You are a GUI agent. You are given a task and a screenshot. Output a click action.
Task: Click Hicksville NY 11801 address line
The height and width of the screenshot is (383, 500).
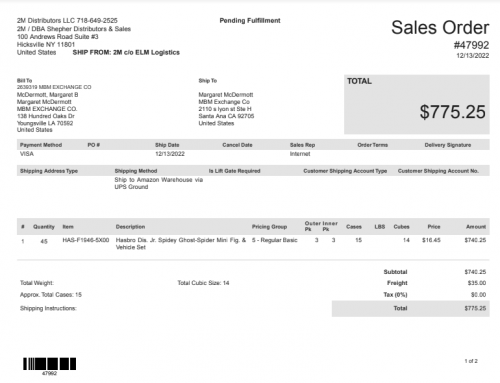(x=46, y=44)
